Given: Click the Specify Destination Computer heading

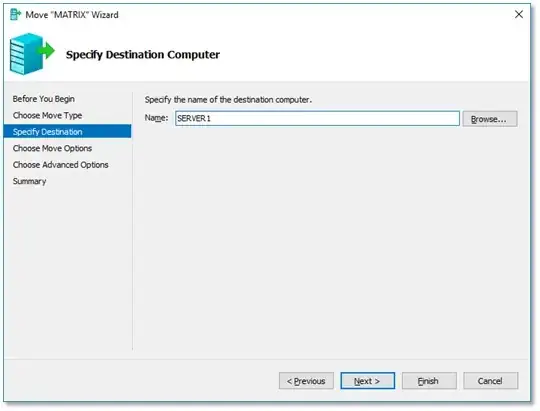Looking at the screenshot, I should click(x=143, y=54).
